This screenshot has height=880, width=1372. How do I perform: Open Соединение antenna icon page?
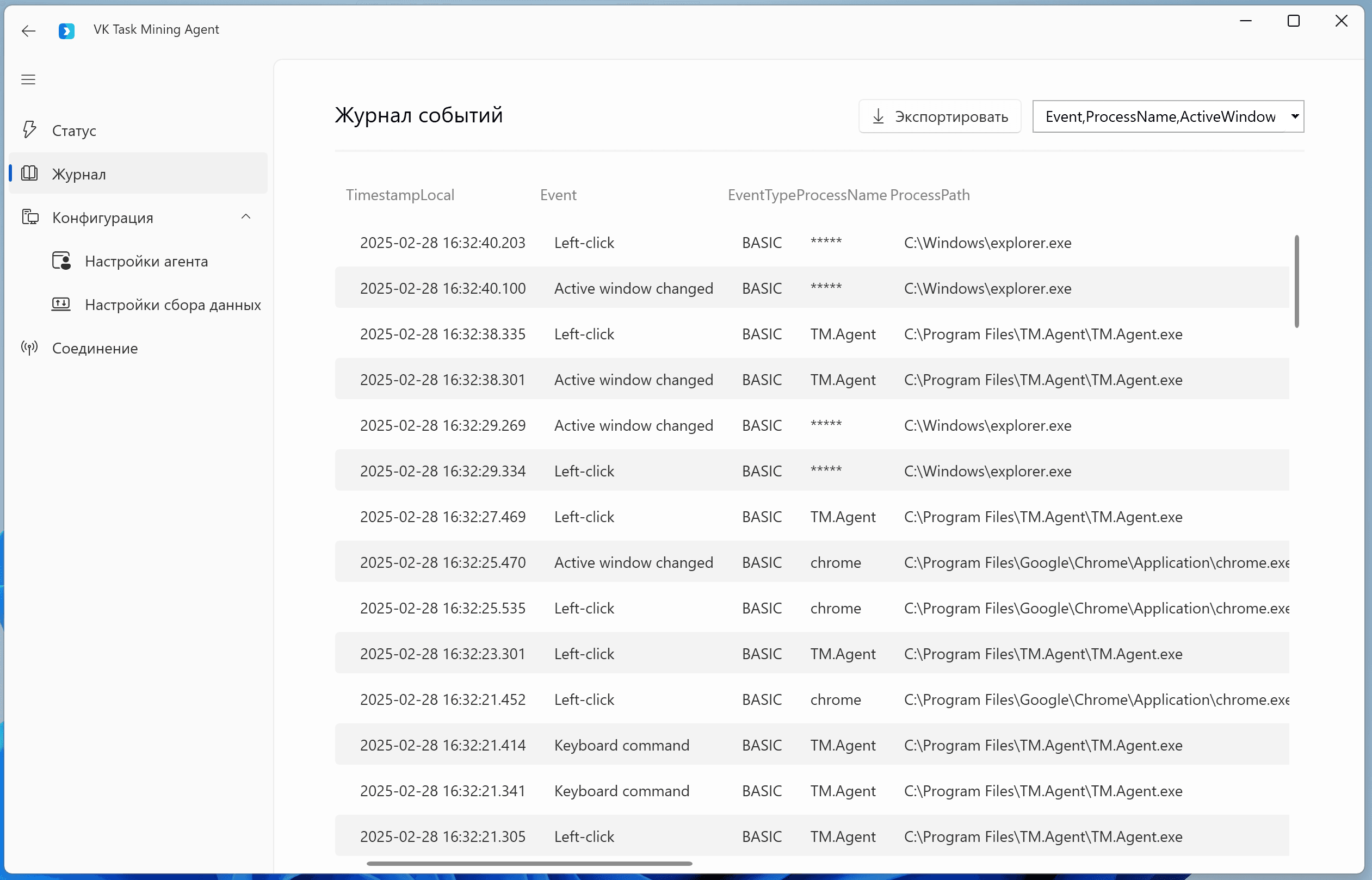pos(30,348)
